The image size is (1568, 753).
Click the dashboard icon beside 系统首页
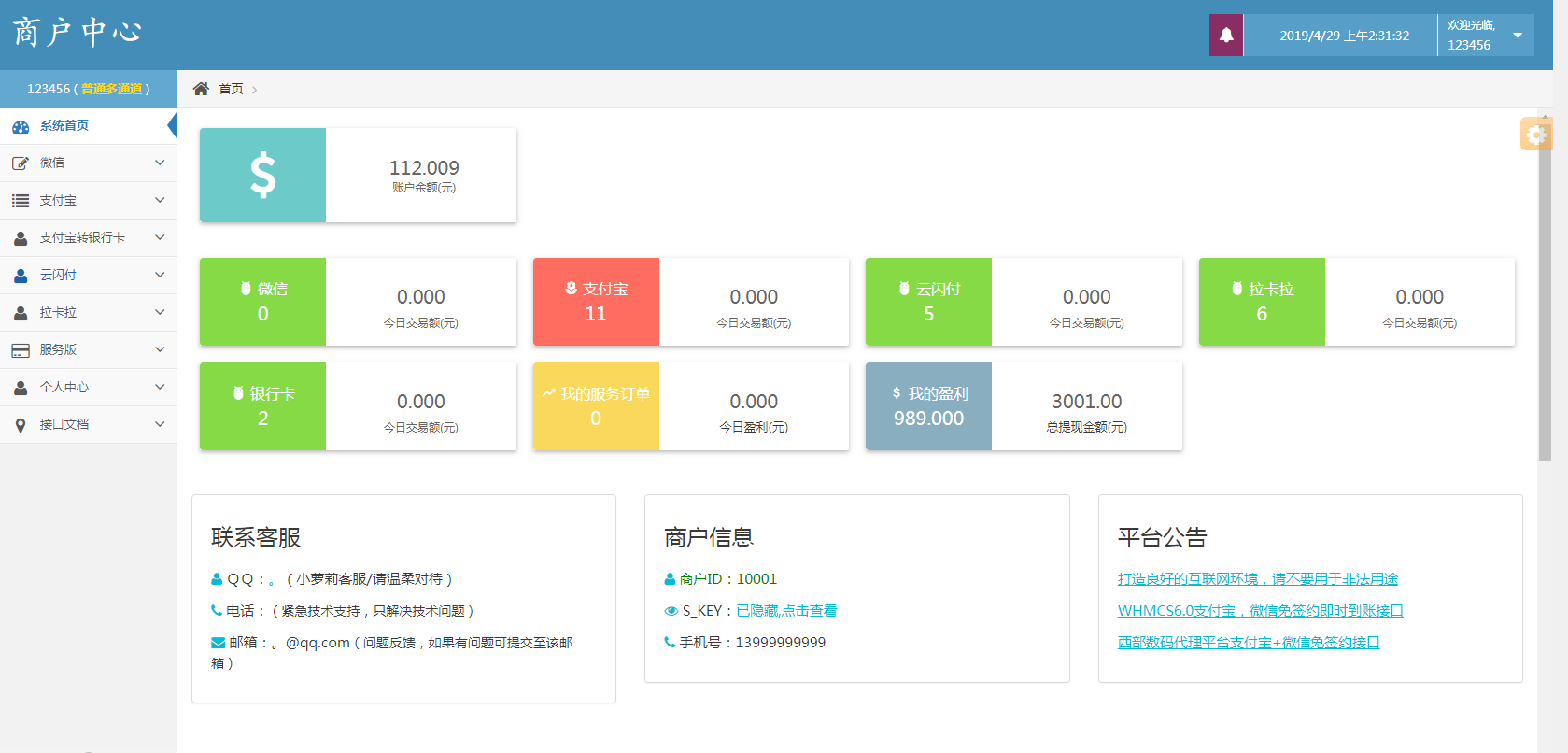coord(21,126)
